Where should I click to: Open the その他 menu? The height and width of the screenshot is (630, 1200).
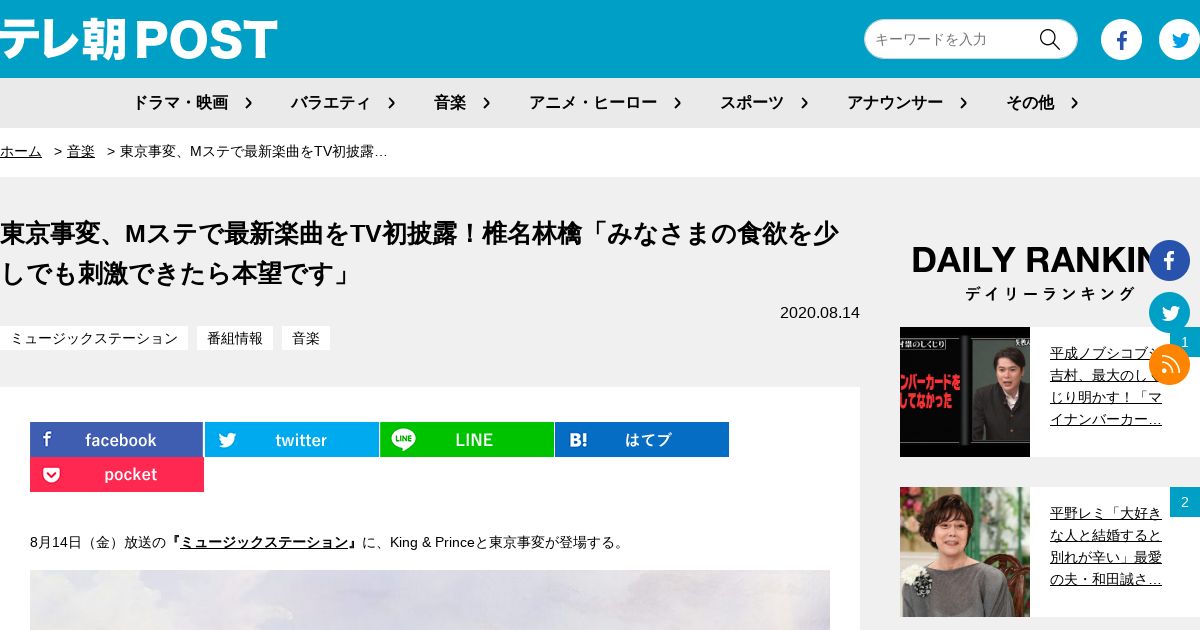coord(1030,102)
